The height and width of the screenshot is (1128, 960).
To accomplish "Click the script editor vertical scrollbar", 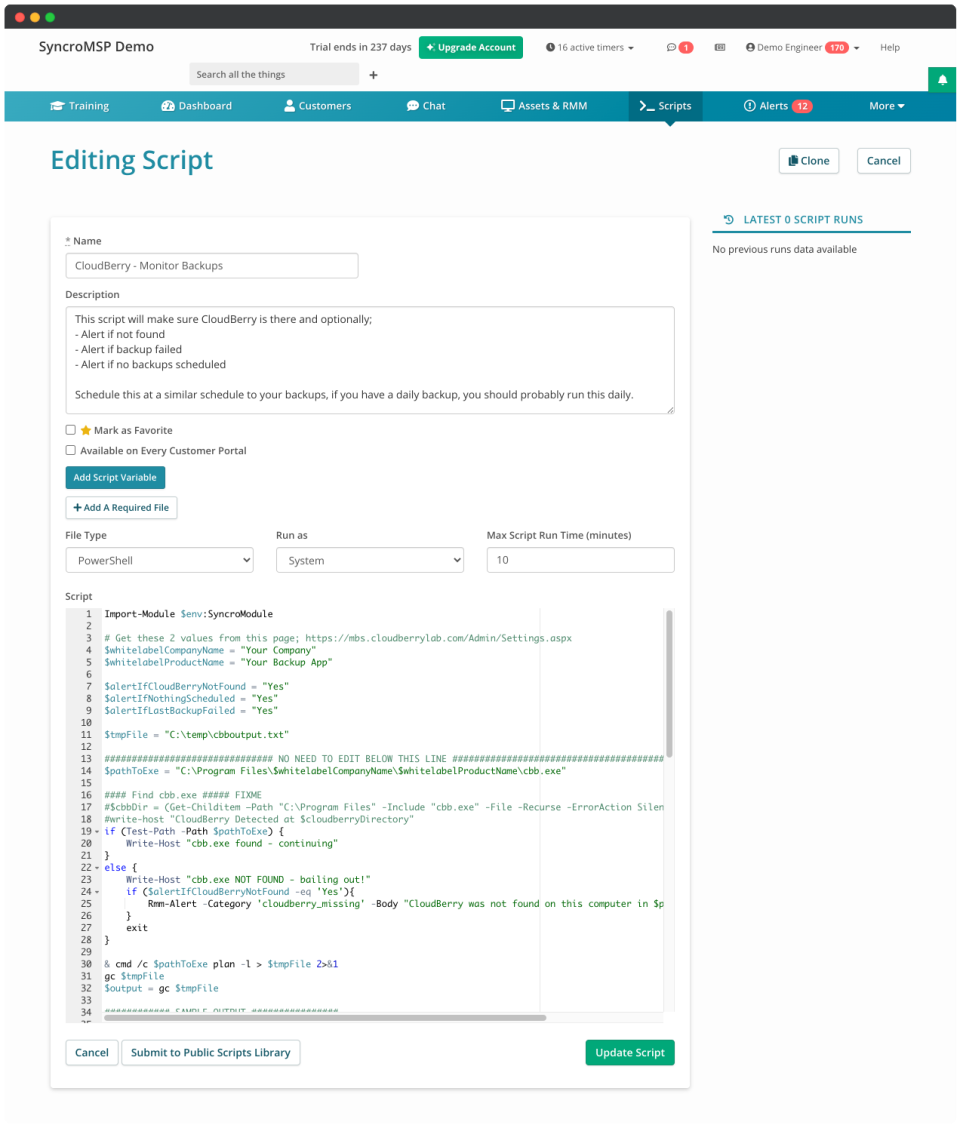I will [x=669, y=683].
